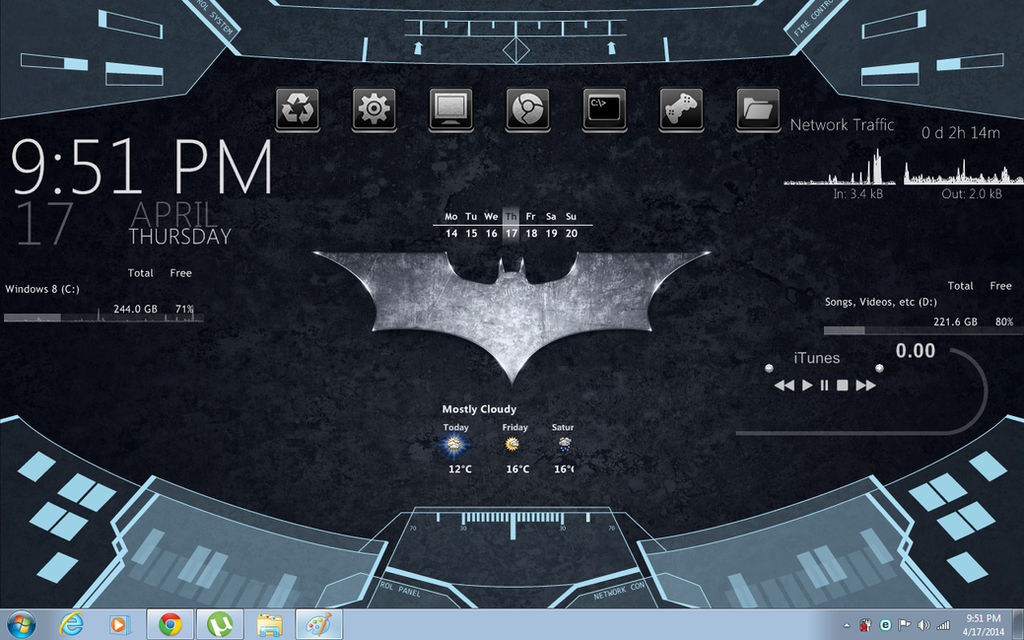This screenshot has height=640, width=1024.
Task: Click the iTunes widget title
Action: coord(817,358)
